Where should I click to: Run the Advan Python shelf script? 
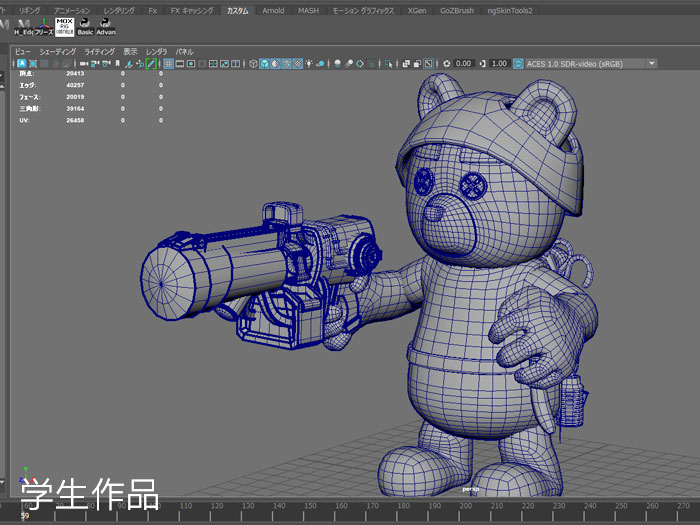[105, 26]
